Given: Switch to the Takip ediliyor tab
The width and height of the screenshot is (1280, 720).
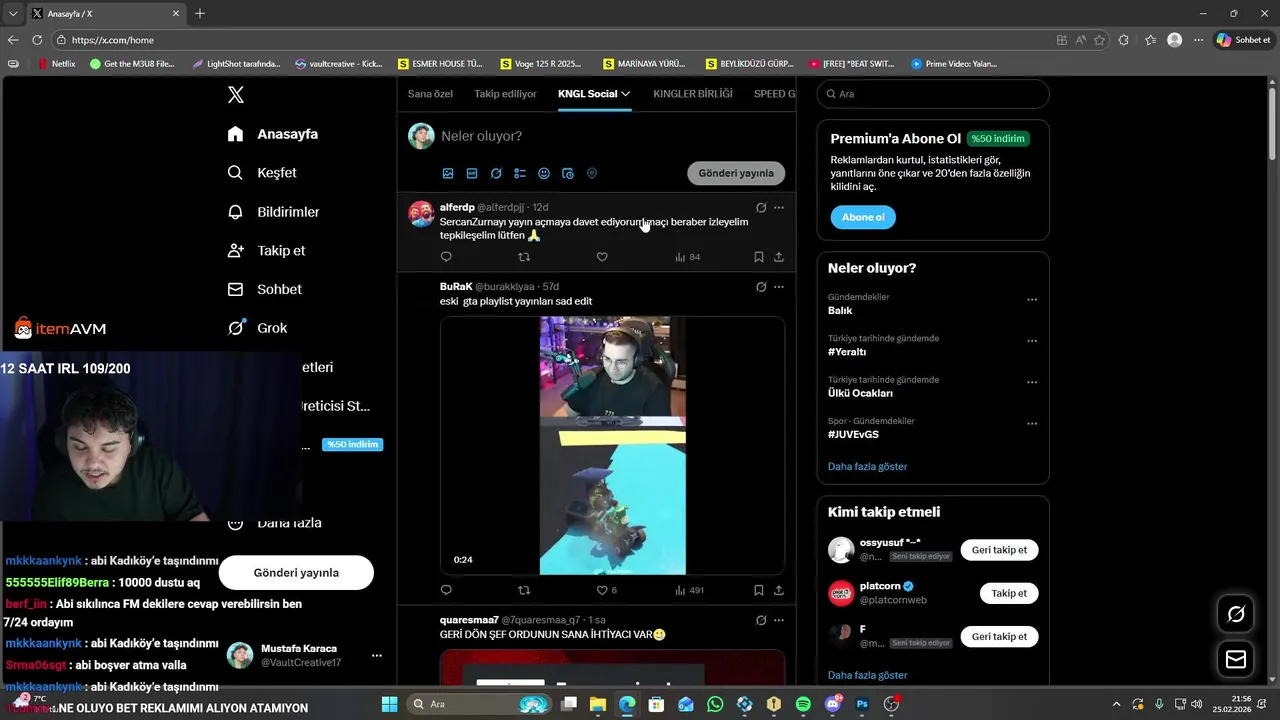Looking at the screenshot, I should [x=505, y=94].
